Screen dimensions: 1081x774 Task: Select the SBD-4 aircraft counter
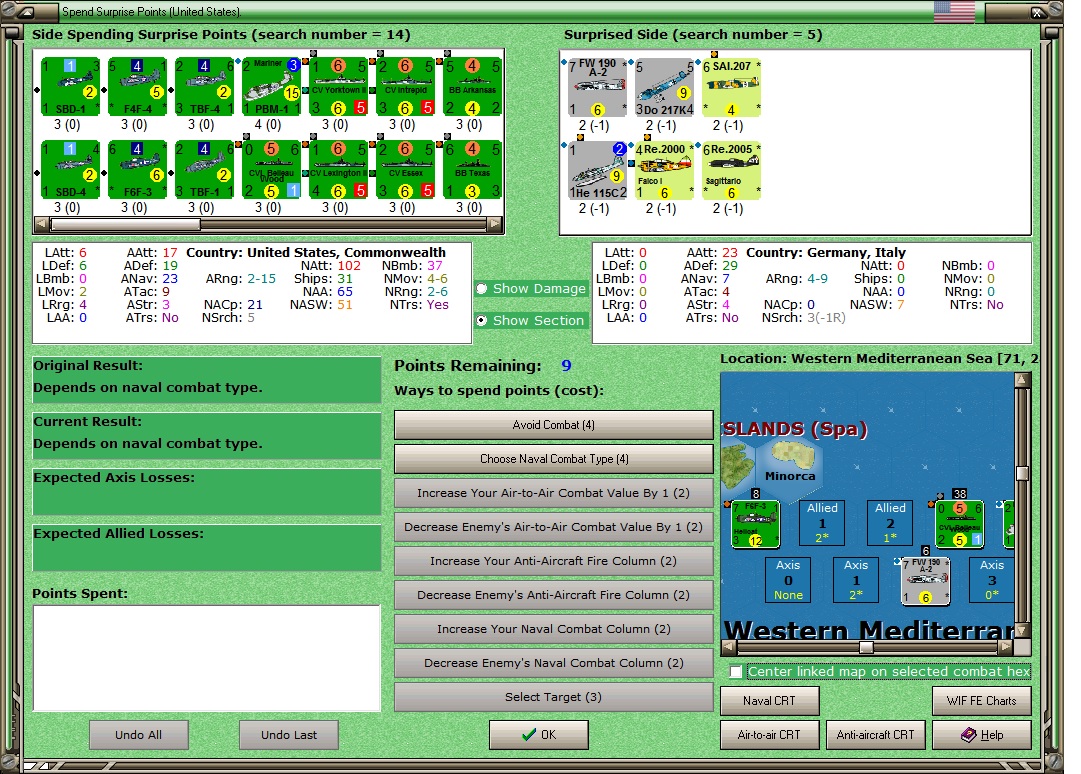tap(70, 170)
